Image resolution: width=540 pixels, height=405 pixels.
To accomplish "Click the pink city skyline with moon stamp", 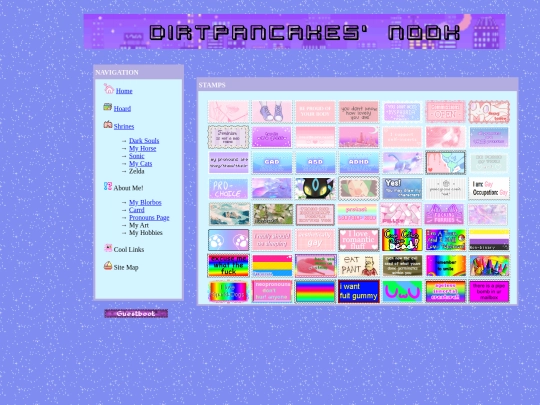I will [359, 137].
